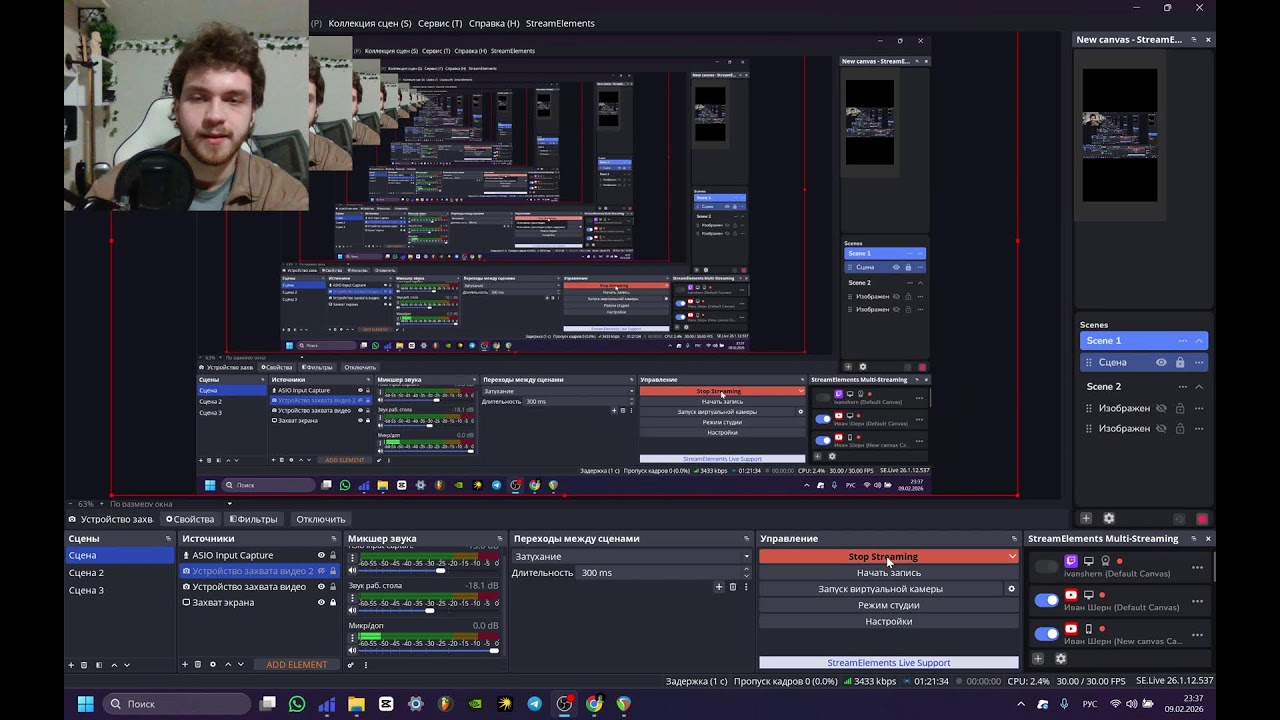
Task: Delete the selected scene in the Сцены panel
Action: (84, 665)
